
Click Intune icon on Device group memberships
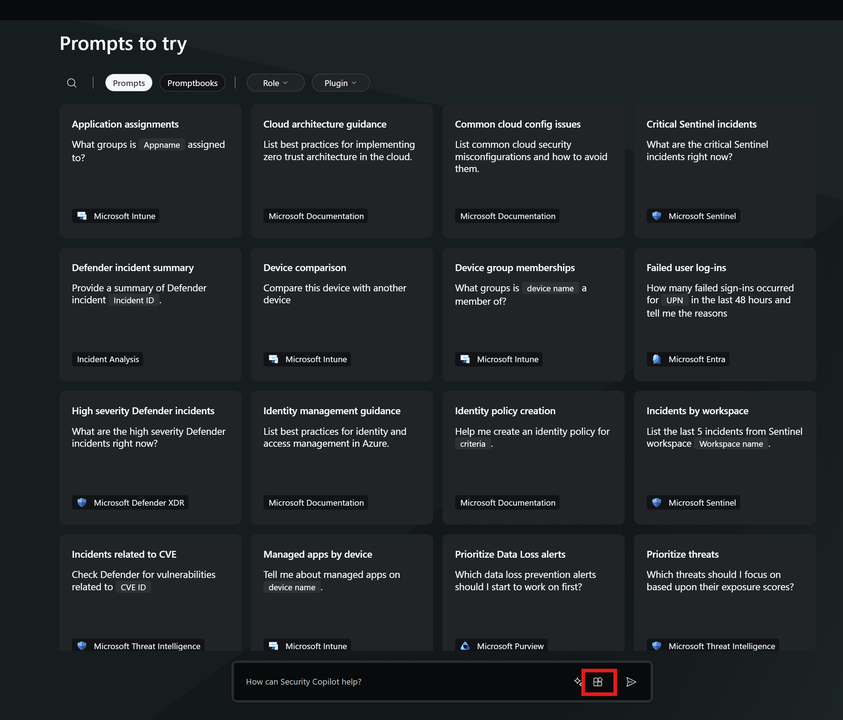[x=465, y=359]
